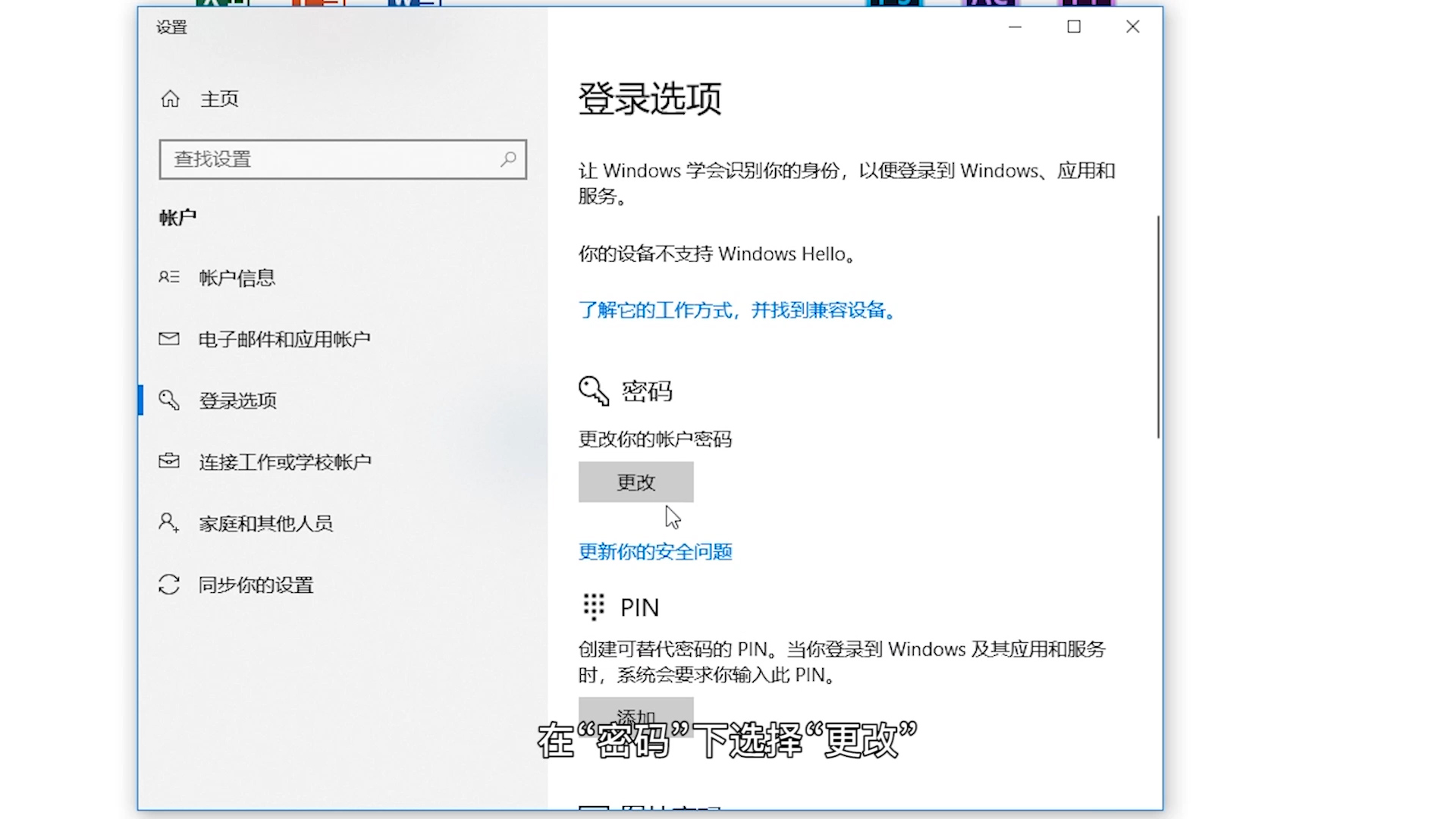The width and height of the screenshot is (1456, 819).
Task: Click the search magnifier in 查找设置 box
Action: pos(508,158)
